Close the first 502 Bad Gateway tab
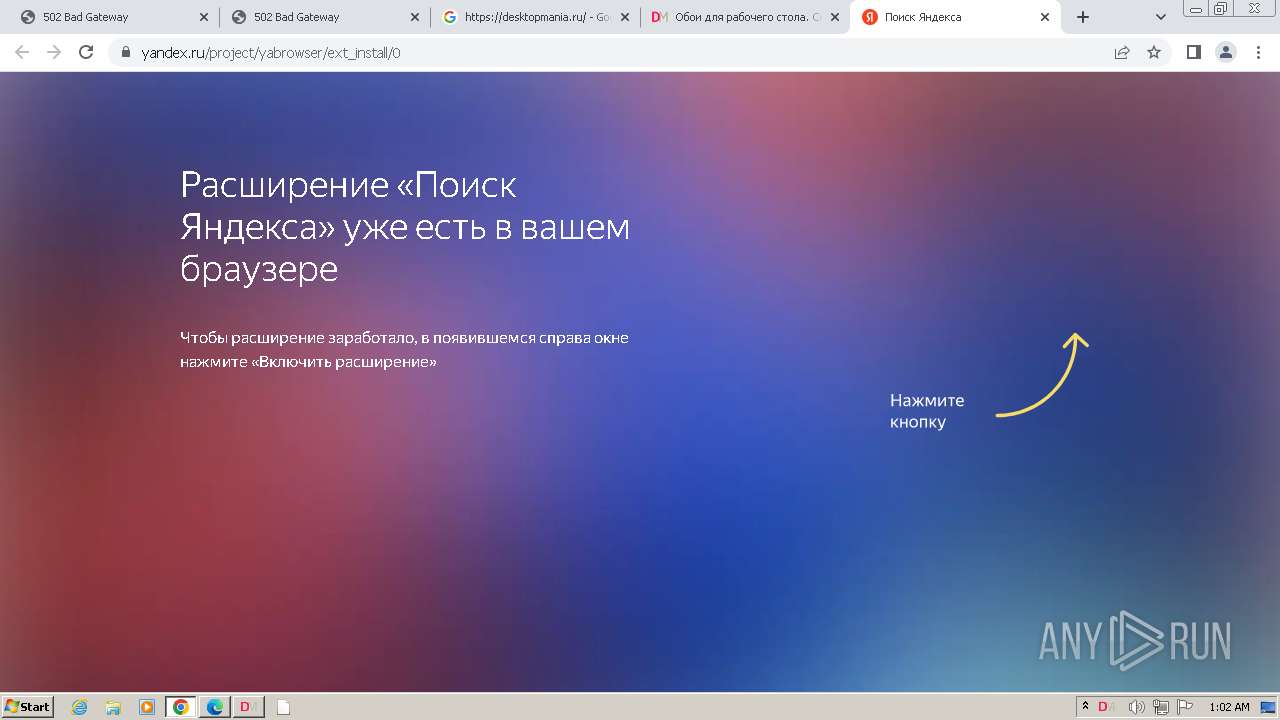This screenshot has height=720, width=1280. [204, 17]
